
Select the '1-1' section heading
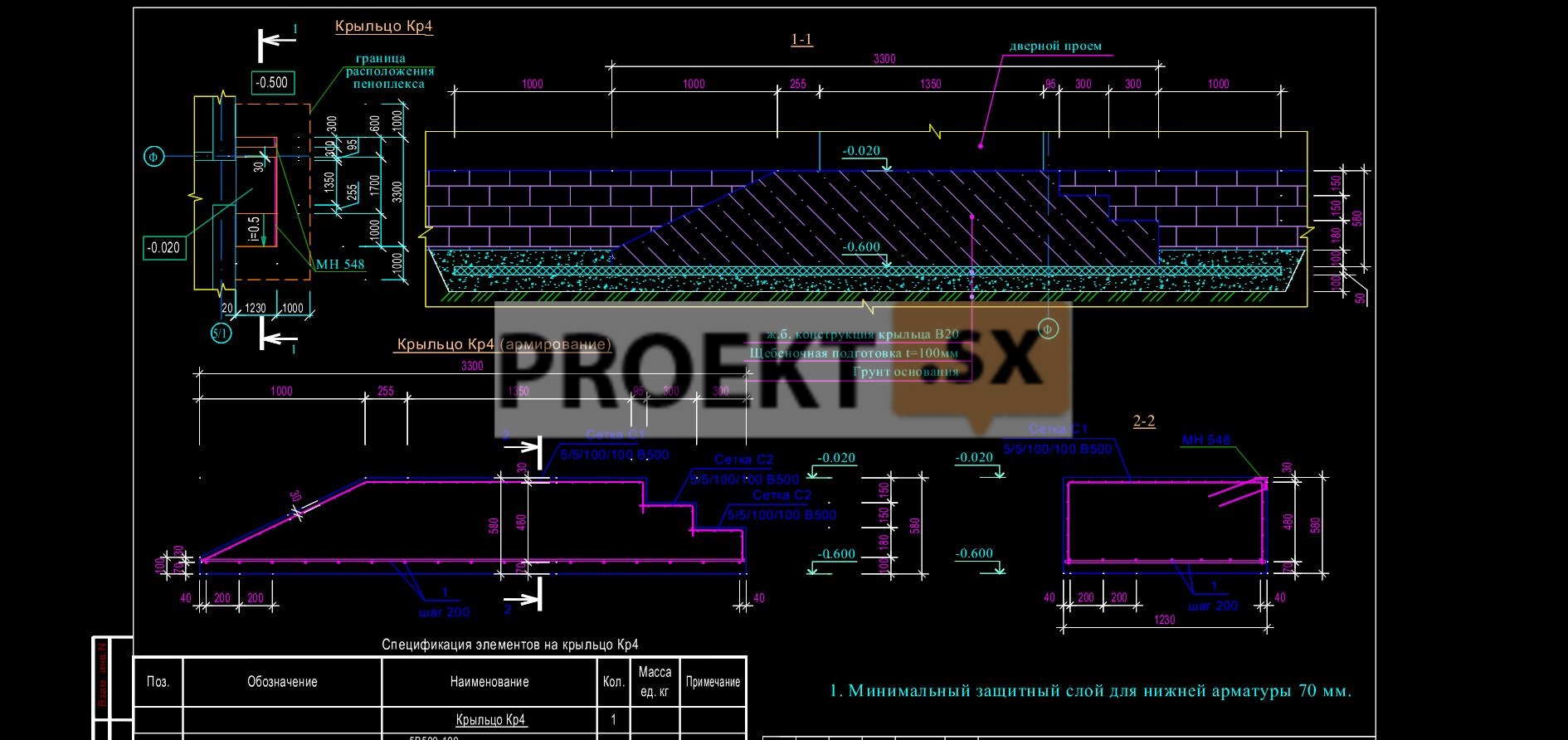(x=801, y=40)
